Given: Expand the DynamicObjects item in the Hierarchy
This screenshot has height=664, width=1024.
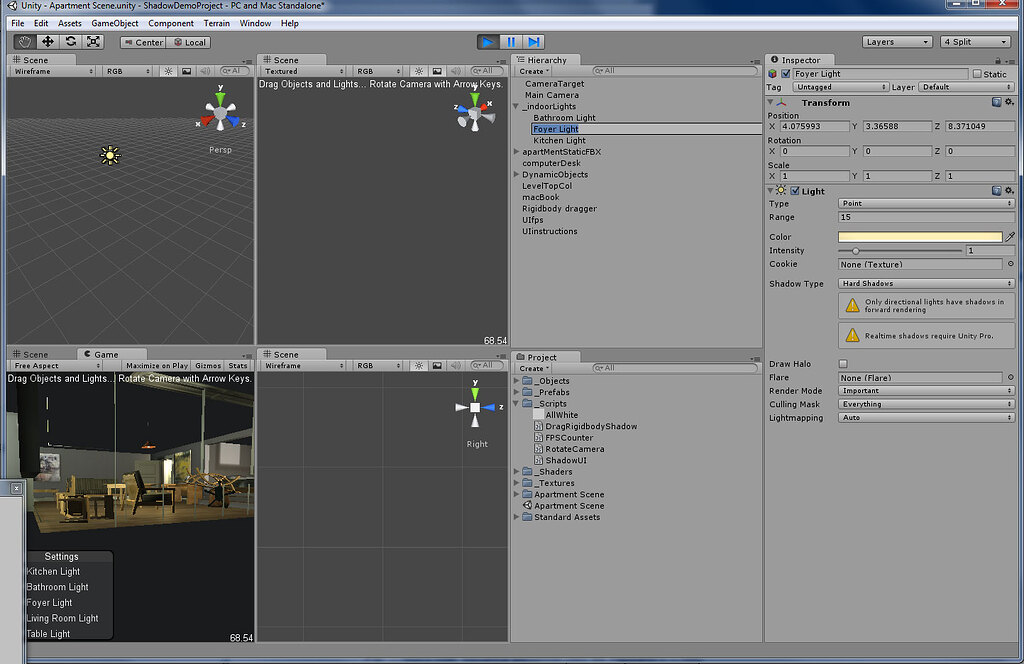Looking at the screenshot, I should coord(517,175).
